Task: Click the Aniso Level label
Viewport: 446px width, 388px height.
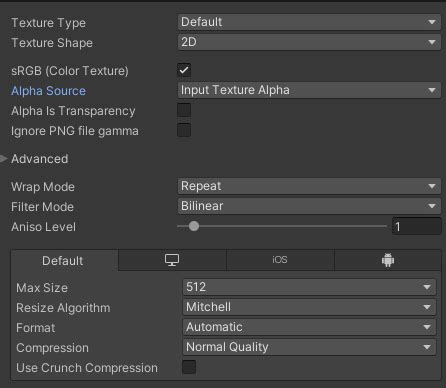Action: point(43,227)
